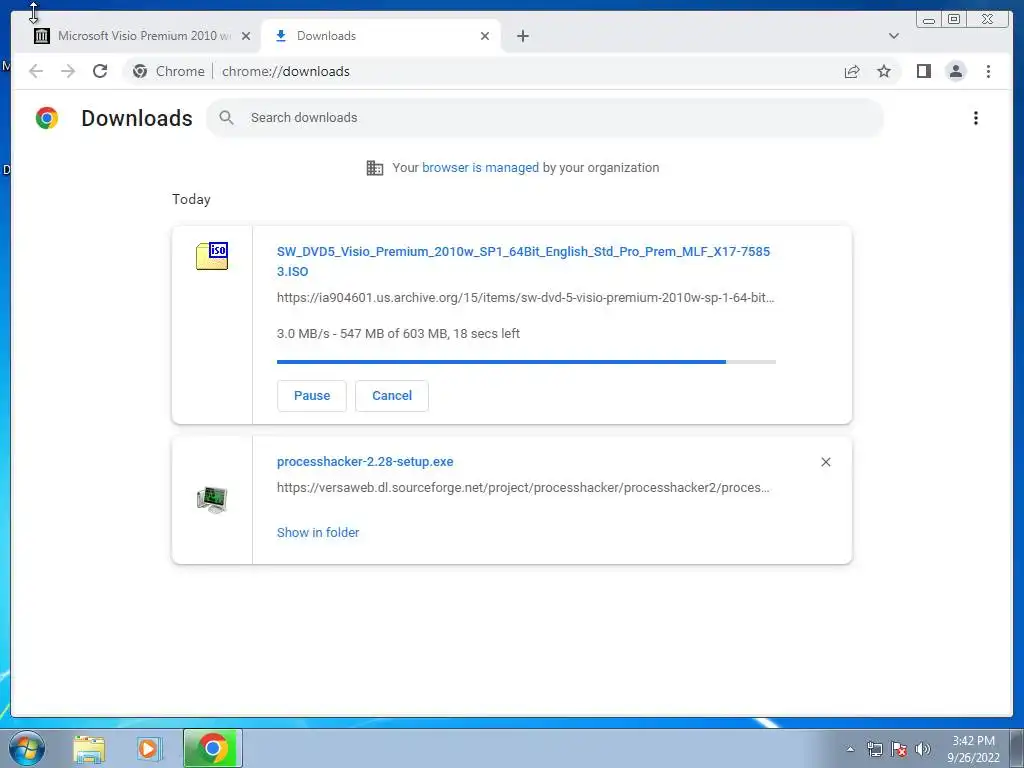Click 'browser is managed' link

click(480, 168)
